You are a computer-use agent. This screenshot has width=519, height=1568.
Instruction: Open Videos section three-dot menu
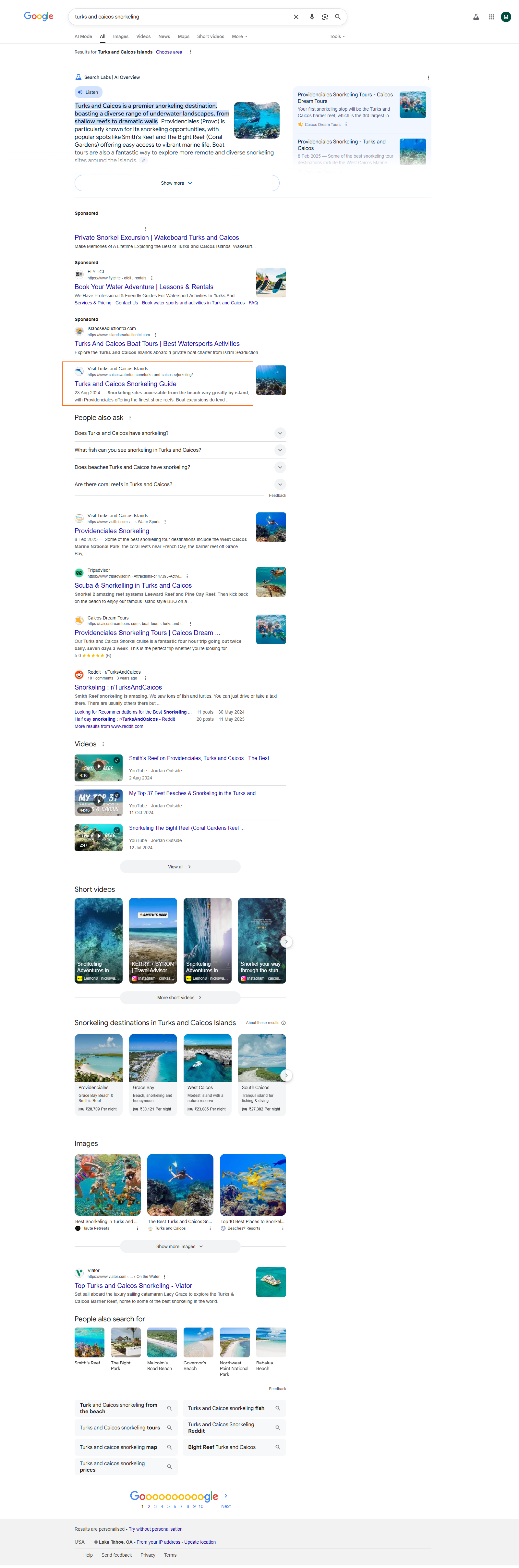[x=103, y=744]
